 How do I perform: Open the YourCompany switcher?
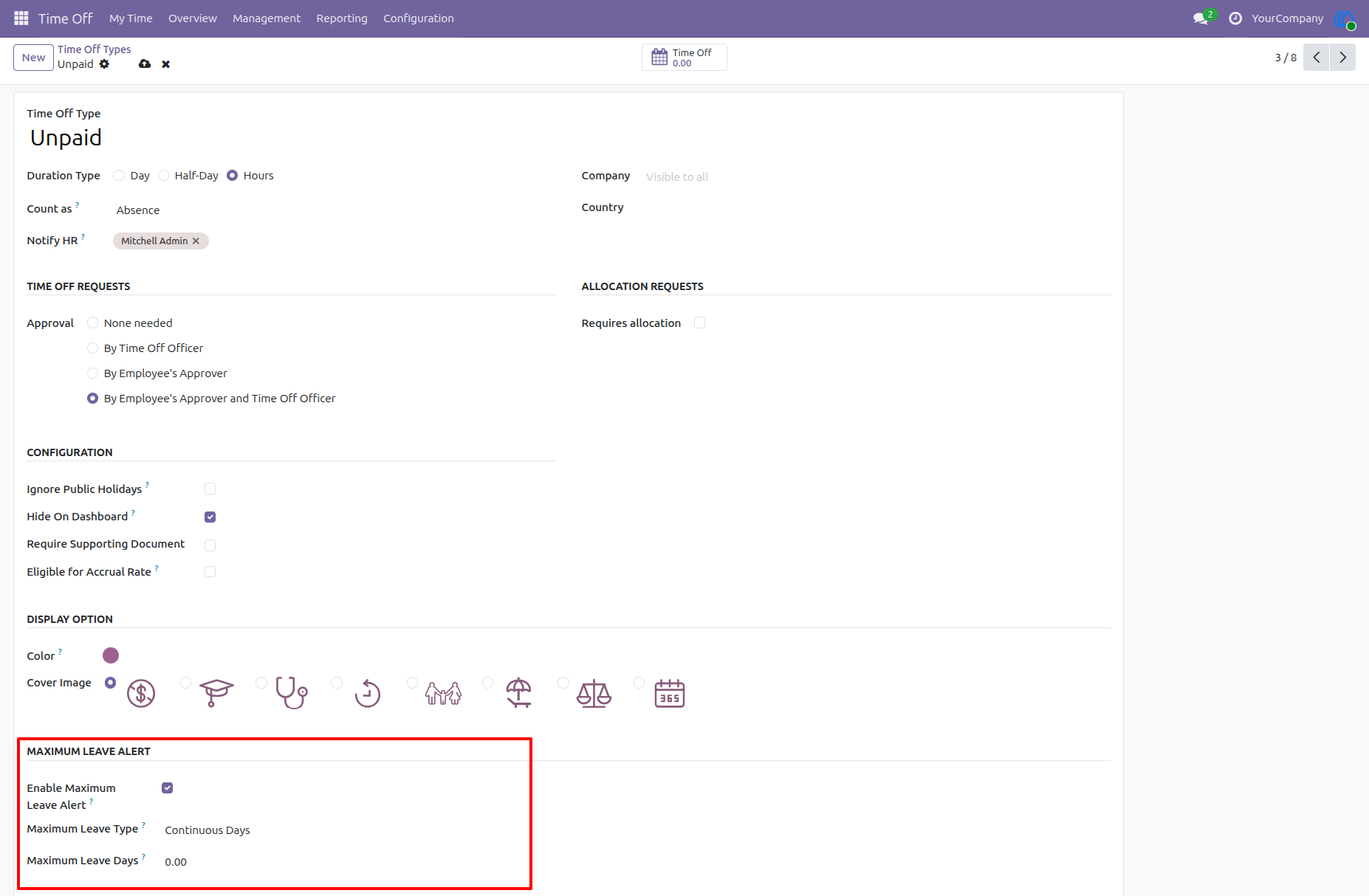(1287, 18)
